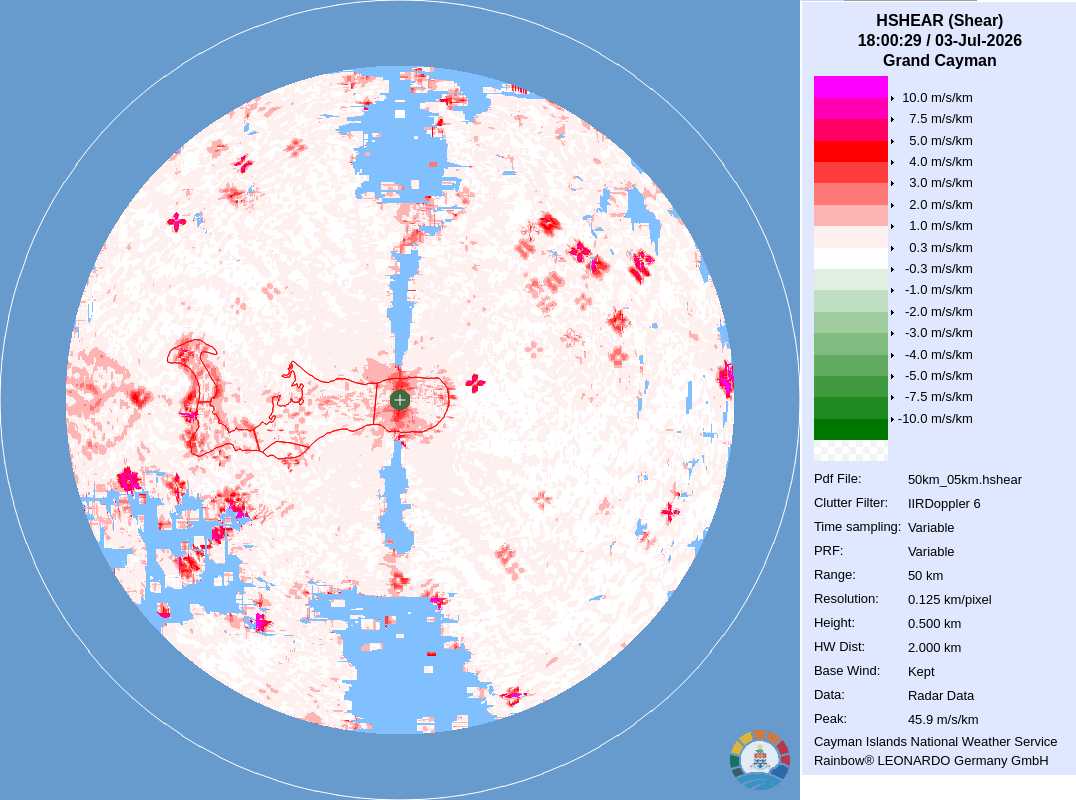
Task: Click the red 4.0 m/s/km legend color
Action: [x=850, y=151]
